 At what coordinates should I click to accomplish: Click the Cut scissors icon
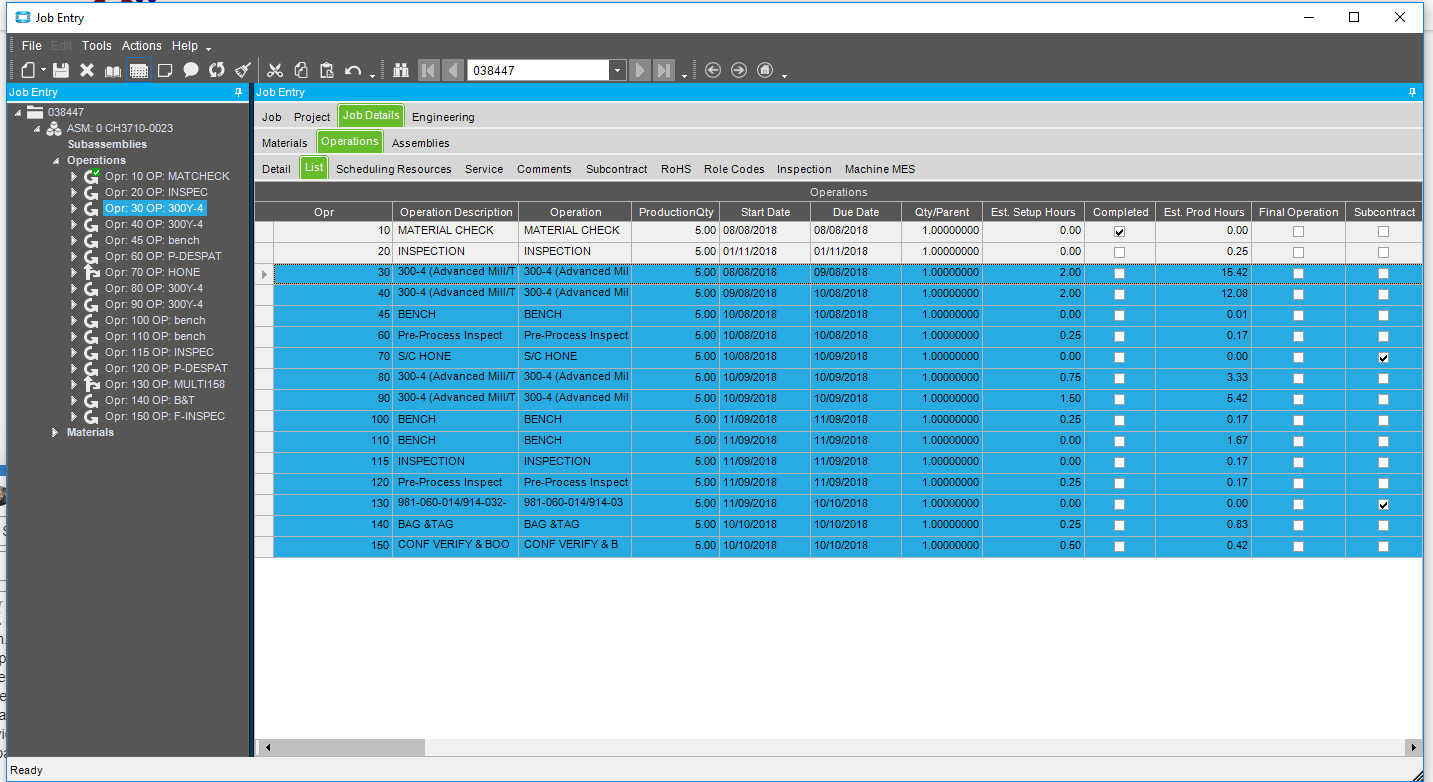pyautogui.click(x=275, y=70)
